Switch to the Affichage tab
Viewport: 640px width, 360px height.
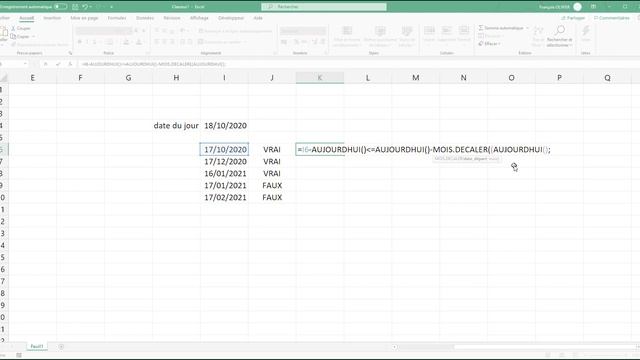(199, 18)
